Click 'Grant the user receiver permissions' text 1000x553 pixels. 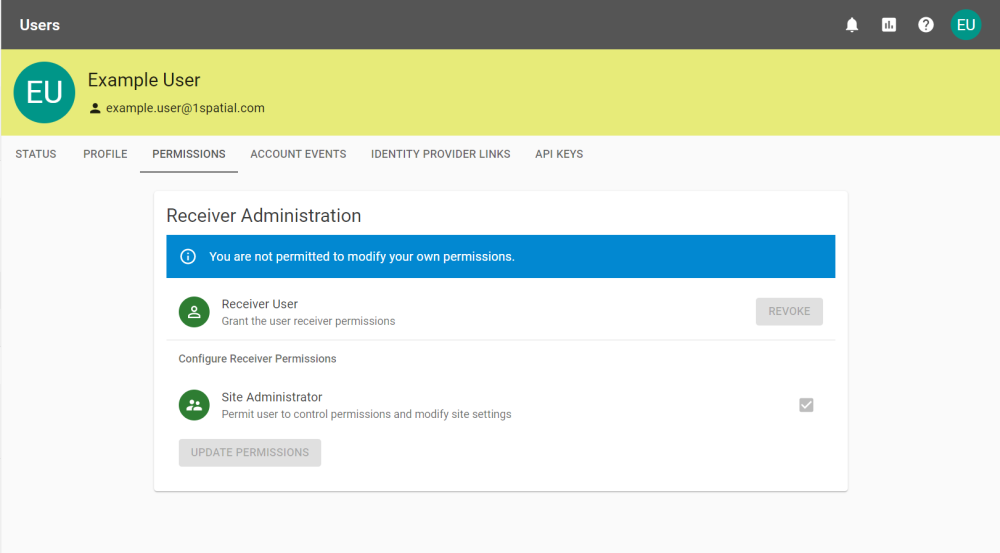pos(308,321)
